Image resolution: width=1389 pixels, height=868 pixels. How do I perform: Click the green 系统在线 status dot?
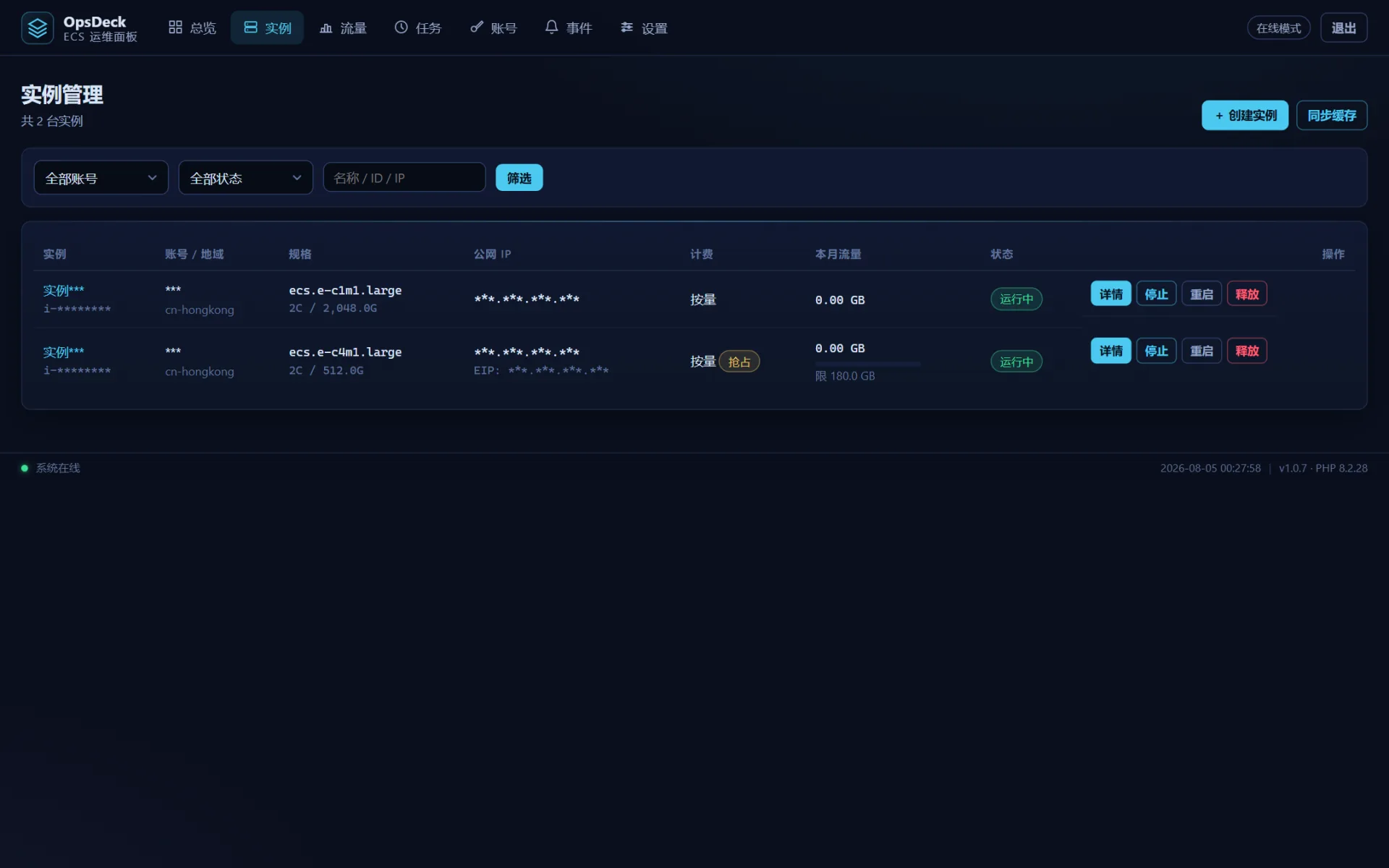click(x=25, y=468)
